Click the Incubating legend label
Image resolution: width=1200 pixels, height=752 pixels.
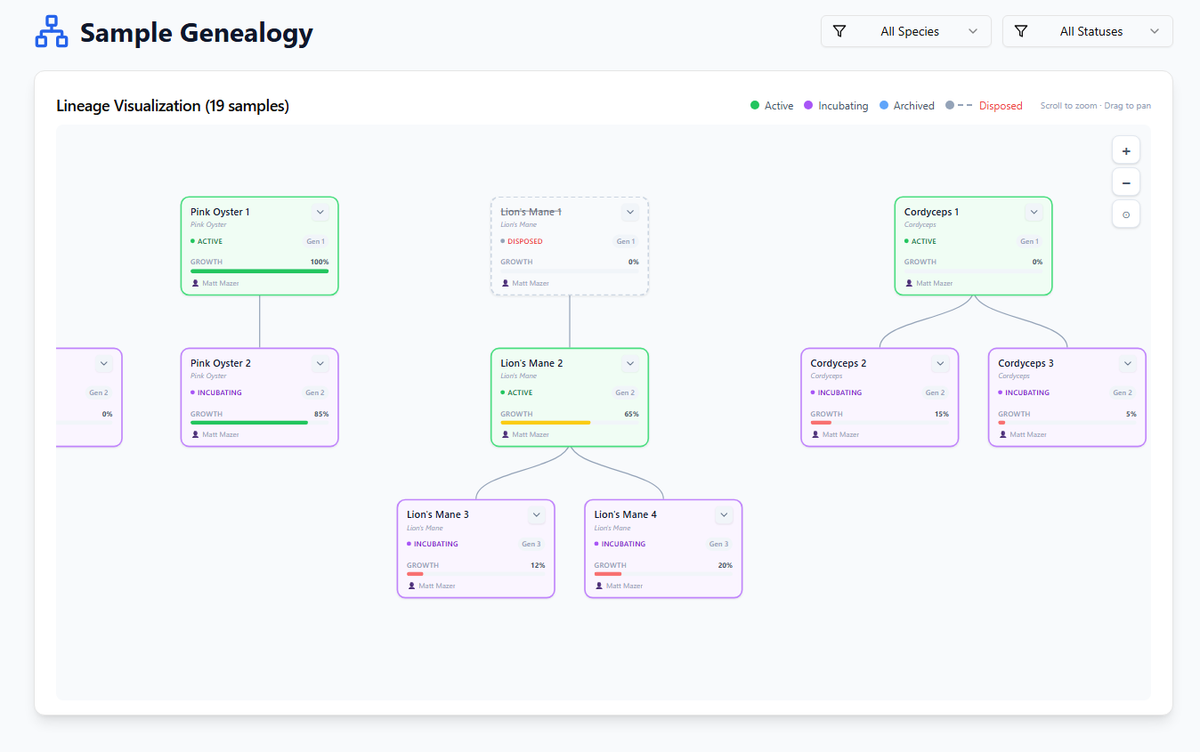[842, 106]
